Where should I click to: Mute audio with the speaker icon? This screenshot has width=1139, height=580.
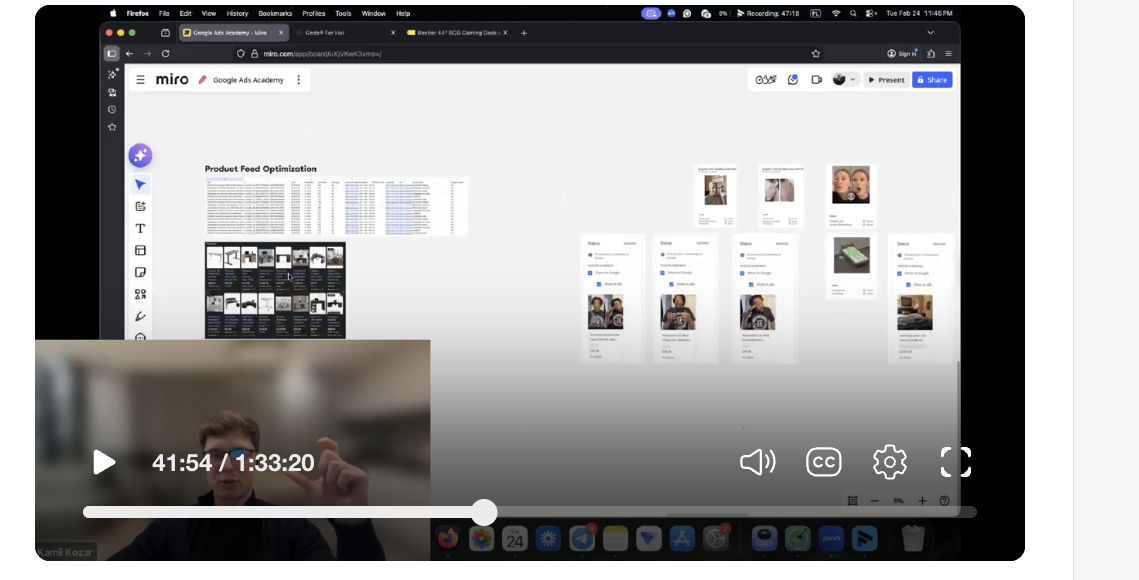click(x=757, y=462)
